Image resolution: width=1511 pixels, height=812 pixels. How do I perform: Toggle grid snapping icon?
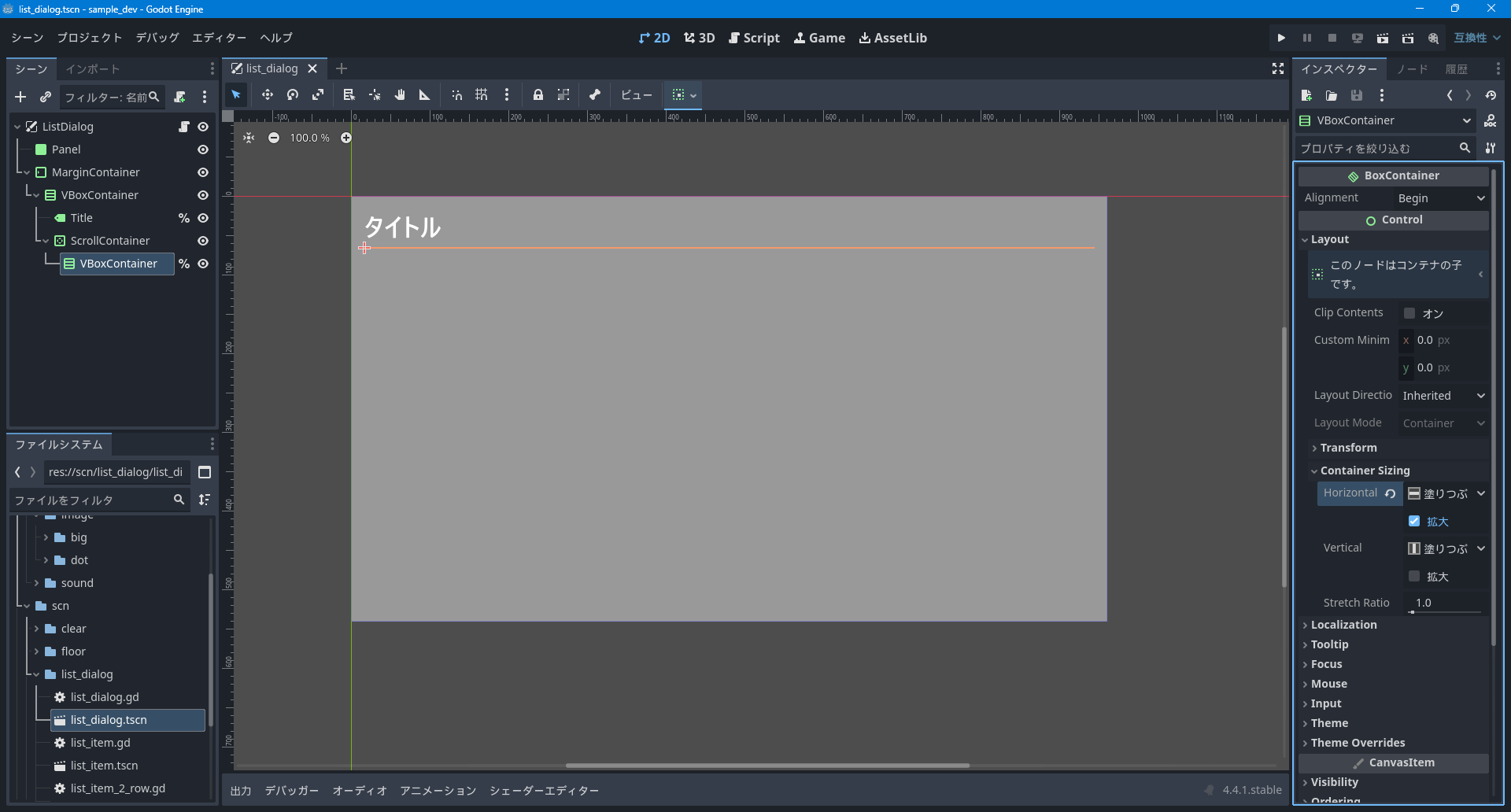[x=482, y=95]
